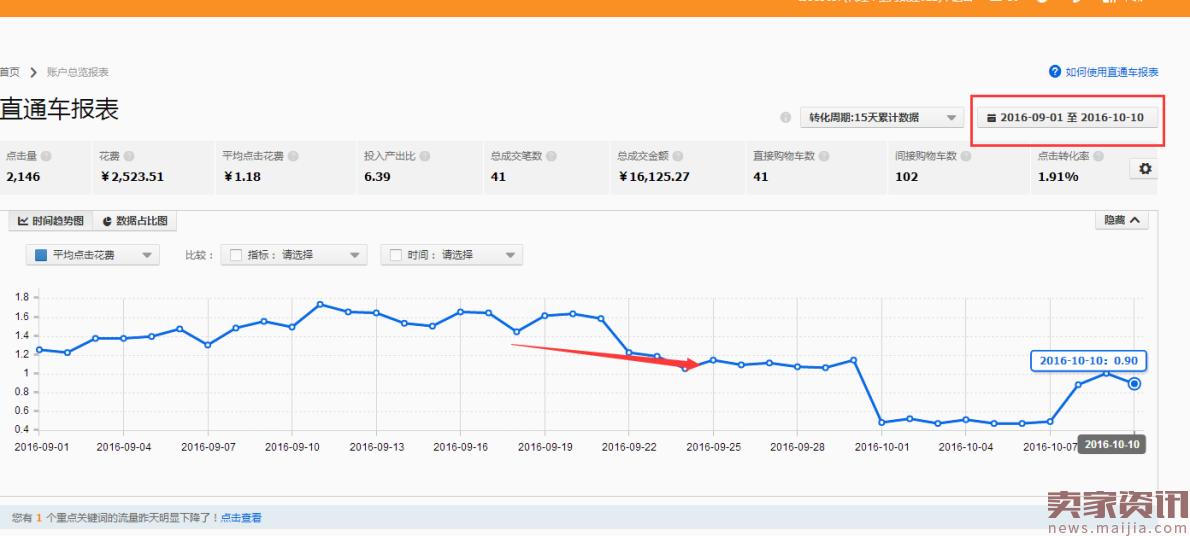Click data point at 2016-10-01 drop
Viewport: 1190px width, 536px height.
tap(881, 422)
